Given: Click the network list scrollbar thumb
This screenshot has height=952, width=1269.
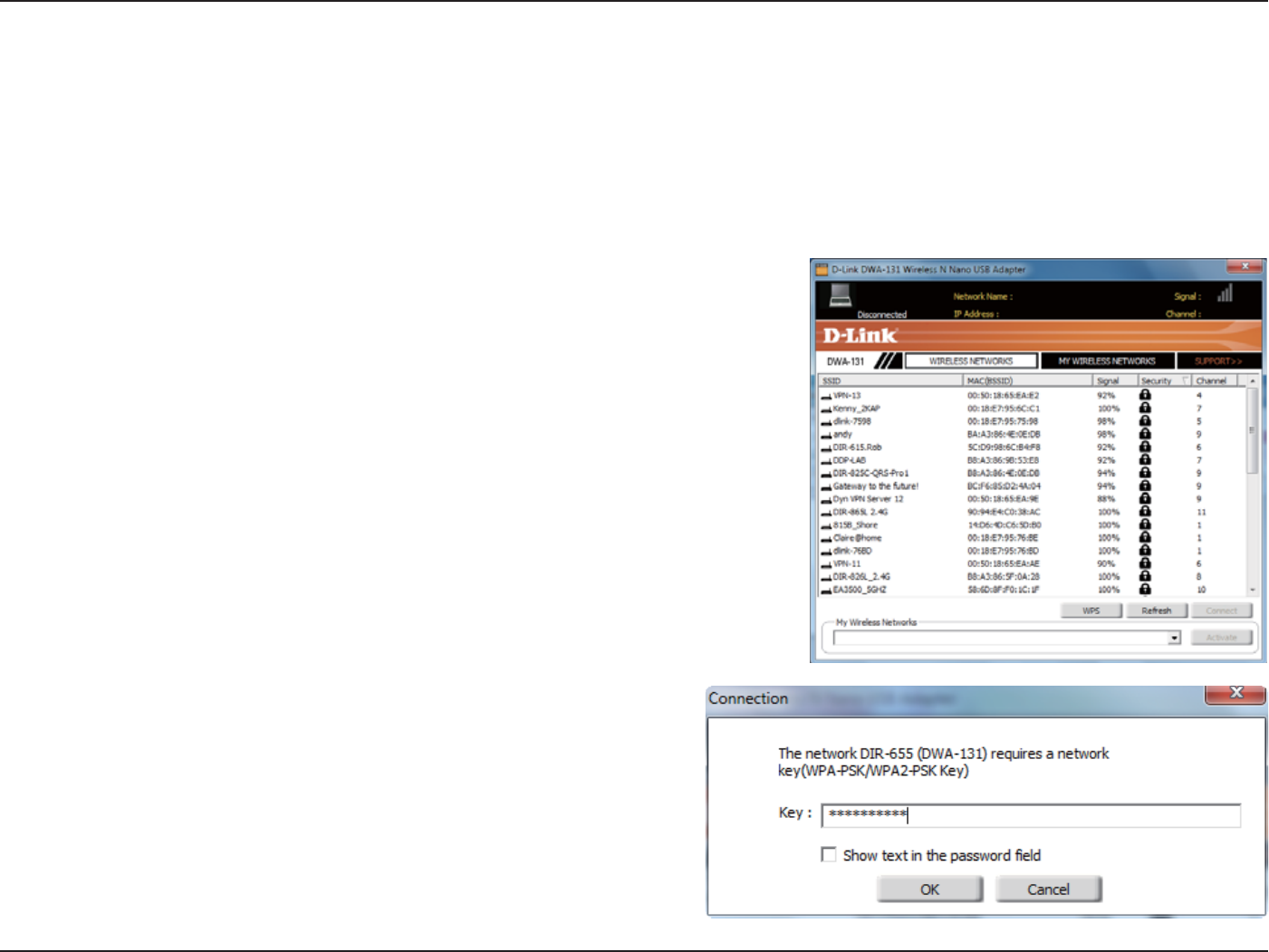Looking at the screenshot, I should tap(1253, 431).
